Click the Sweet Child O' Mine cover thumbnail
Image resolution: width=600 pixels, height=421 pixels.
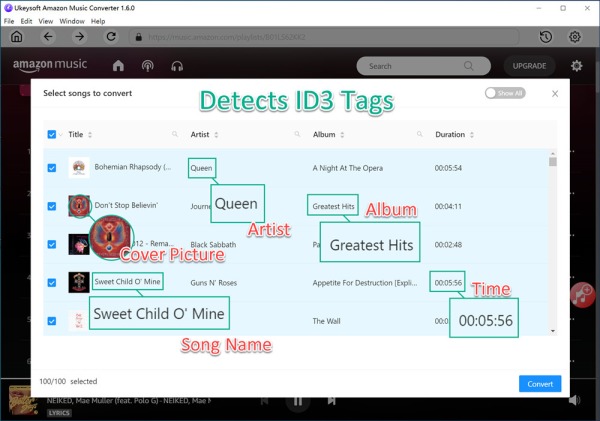click(79, 282)
